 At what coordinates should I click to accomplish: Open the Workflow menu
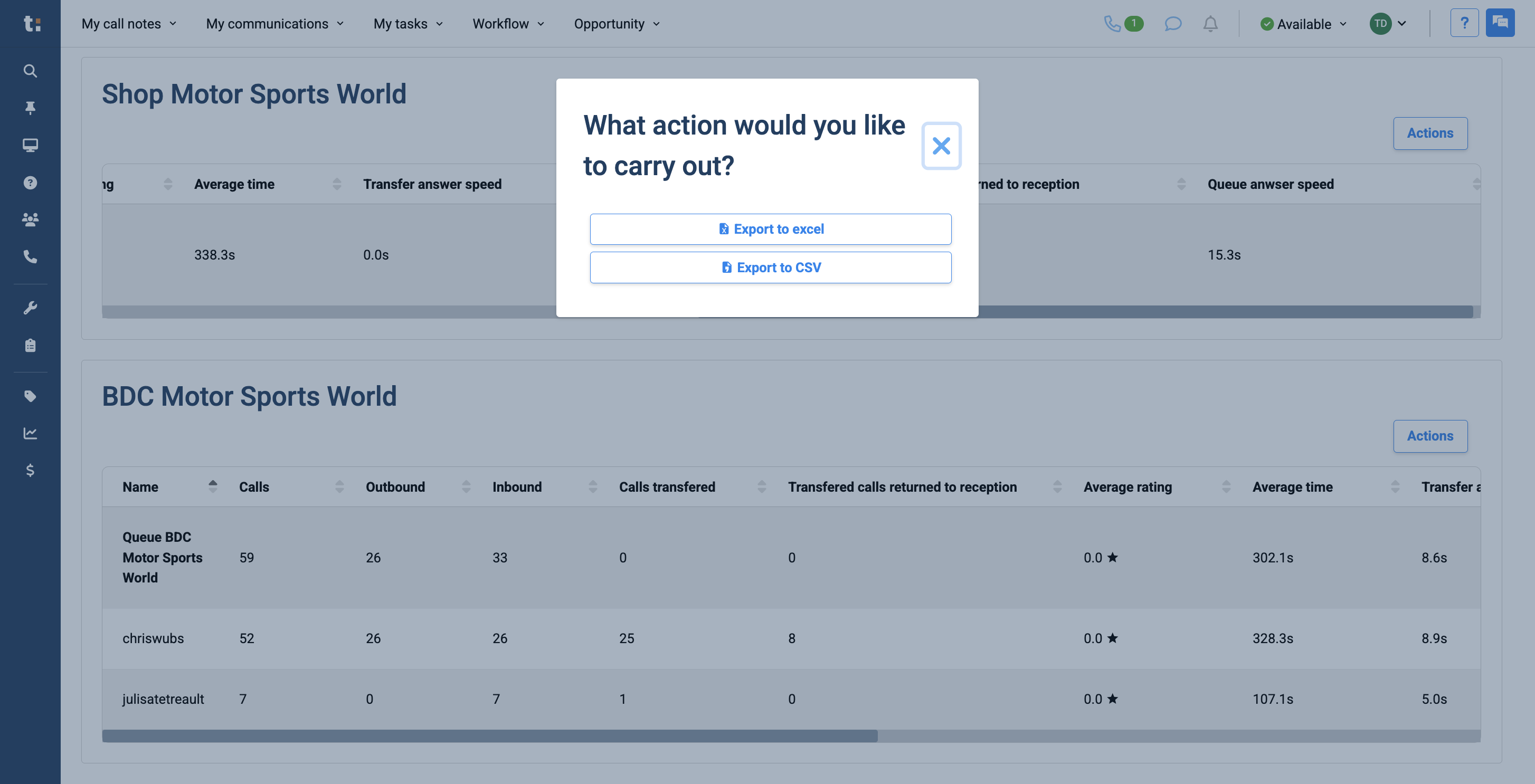tap(508, 24)
